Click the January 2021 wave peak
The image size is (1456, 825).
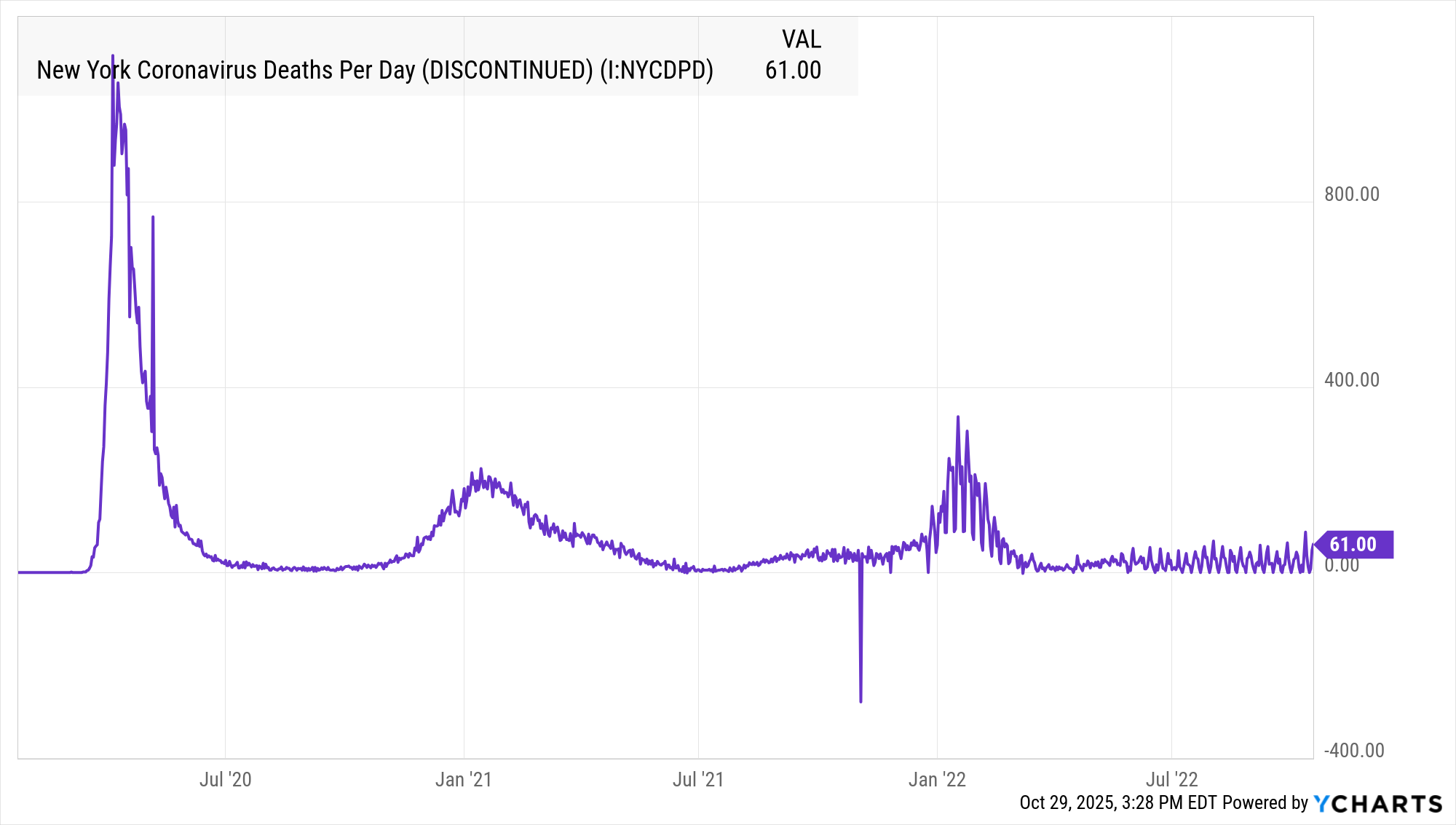(480, 470)
